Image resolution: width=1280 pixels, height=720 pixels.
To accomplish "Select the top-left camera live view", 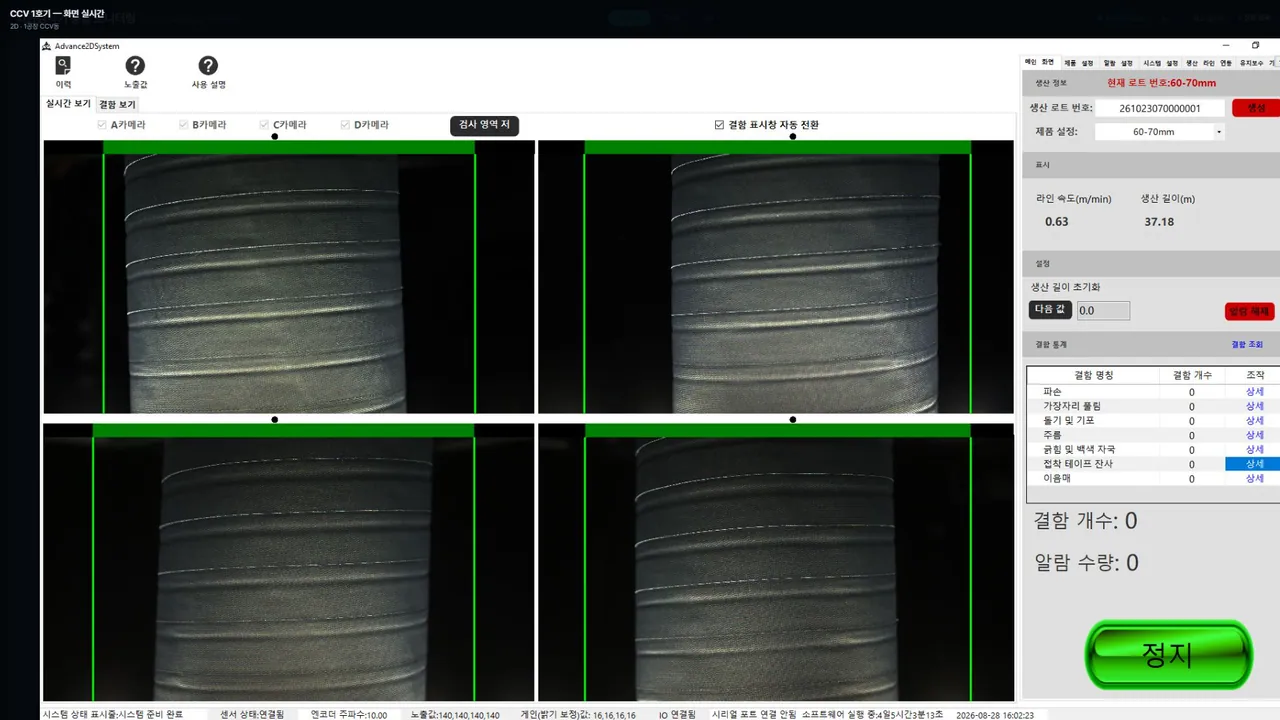I will [289, 277].
